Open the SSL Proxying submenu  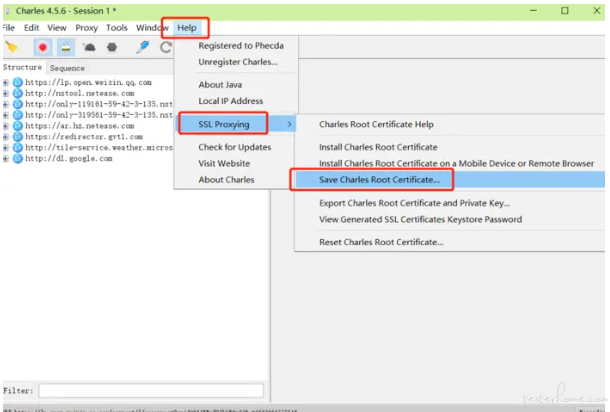[x=236, y=124]
